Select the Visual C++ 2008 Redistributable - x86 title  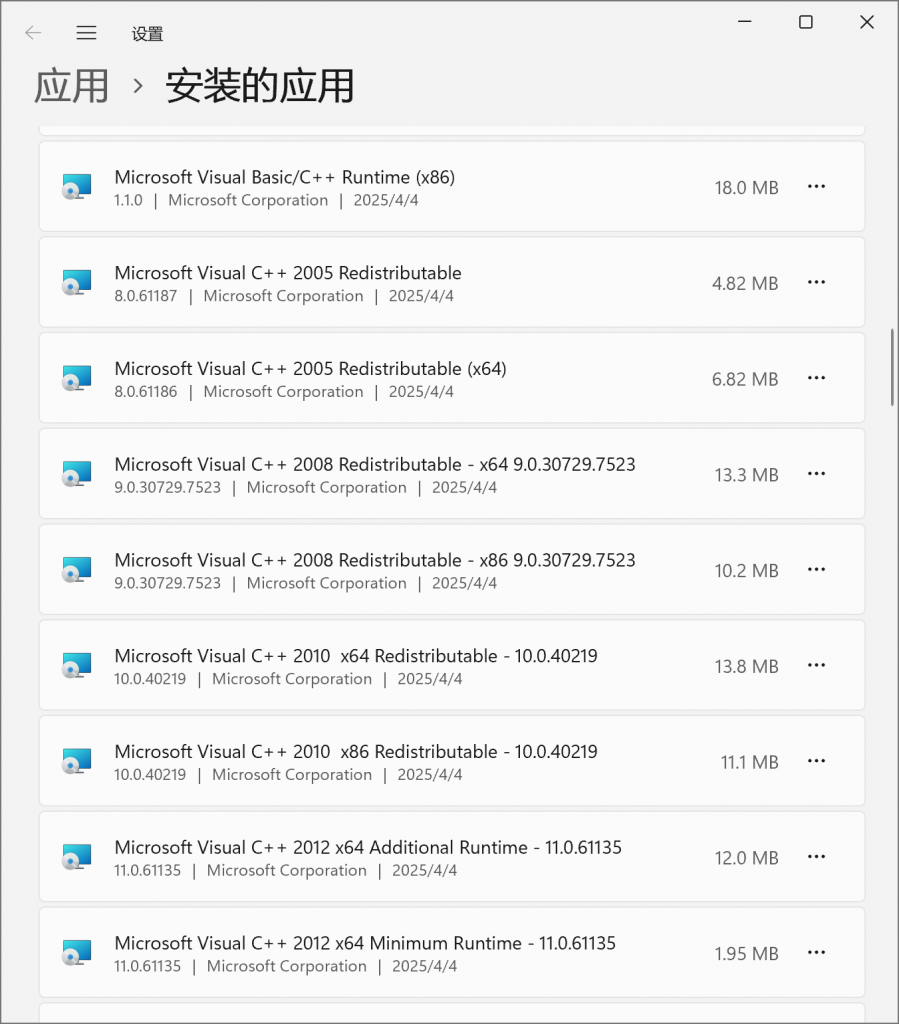(375, 560)
